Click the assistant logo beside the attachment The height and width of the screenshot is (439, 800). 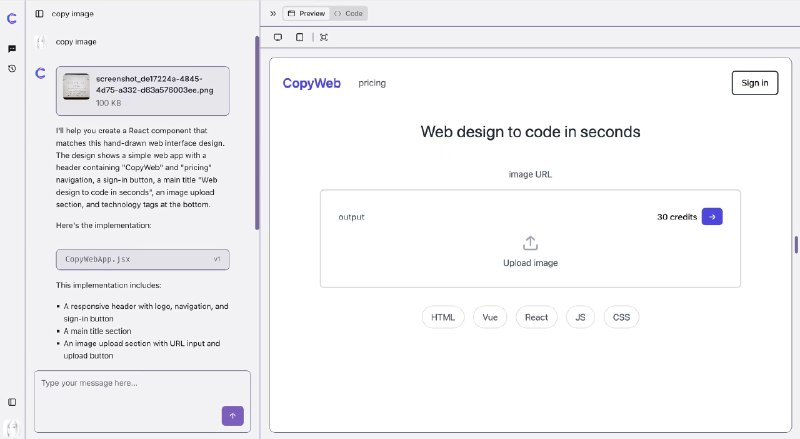click(x=40, y=74)
